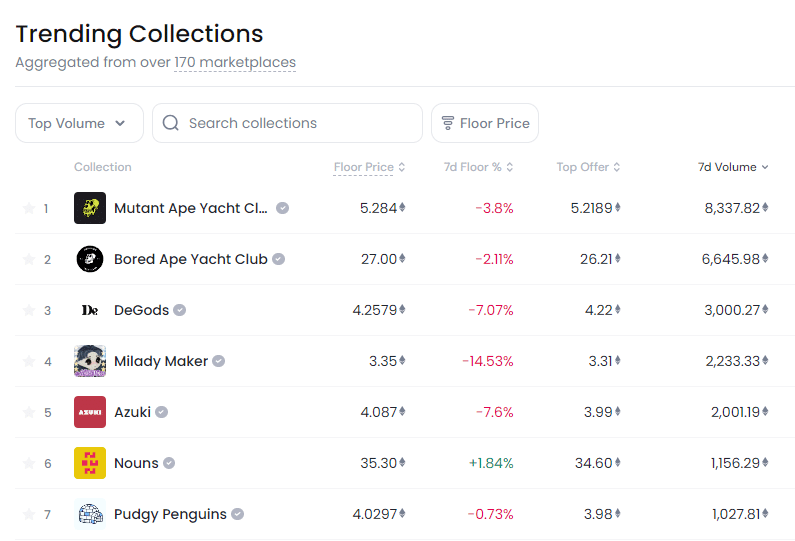Open the DeGods collection logo
This screenshot has height=541, width=795.
coord(90,310)
